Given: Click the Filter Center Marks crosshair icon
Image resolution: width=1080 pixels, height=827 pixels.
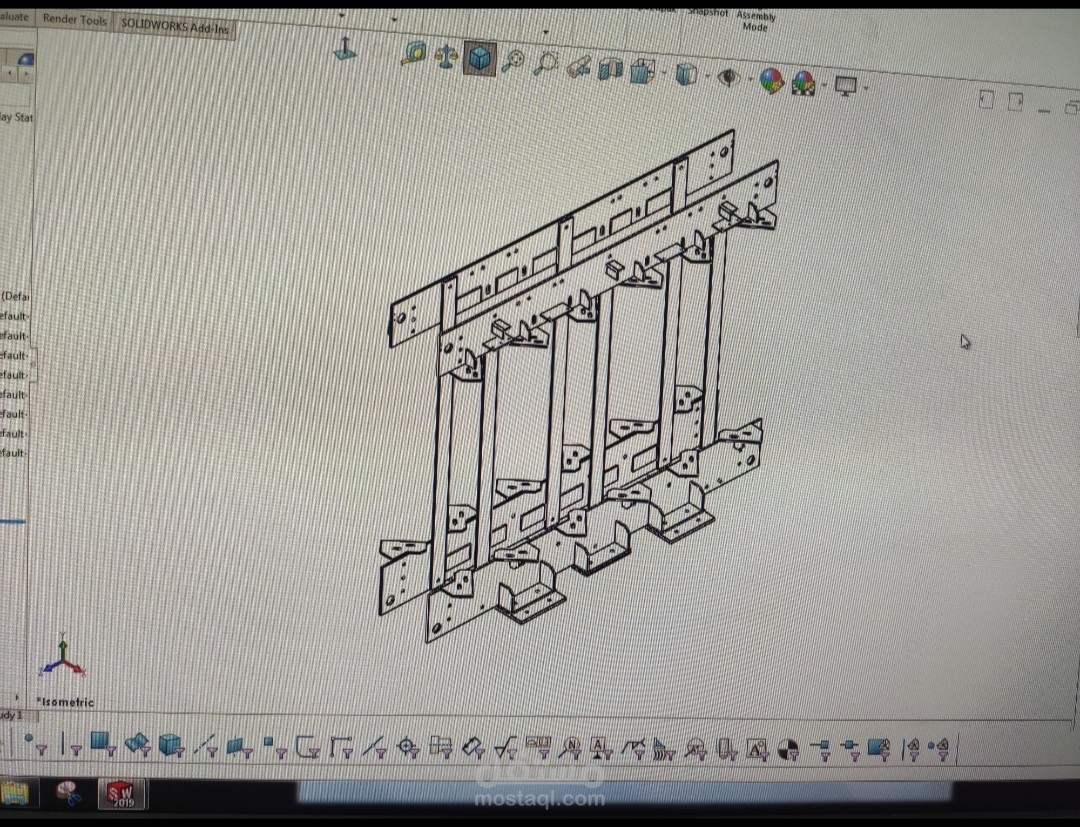Looking at the screenshot, I should coord(408,749).
